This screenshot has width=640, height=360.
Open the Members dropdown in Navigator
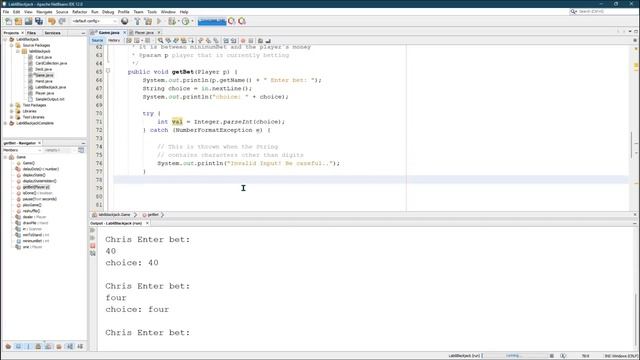click(x=22, y=150)
